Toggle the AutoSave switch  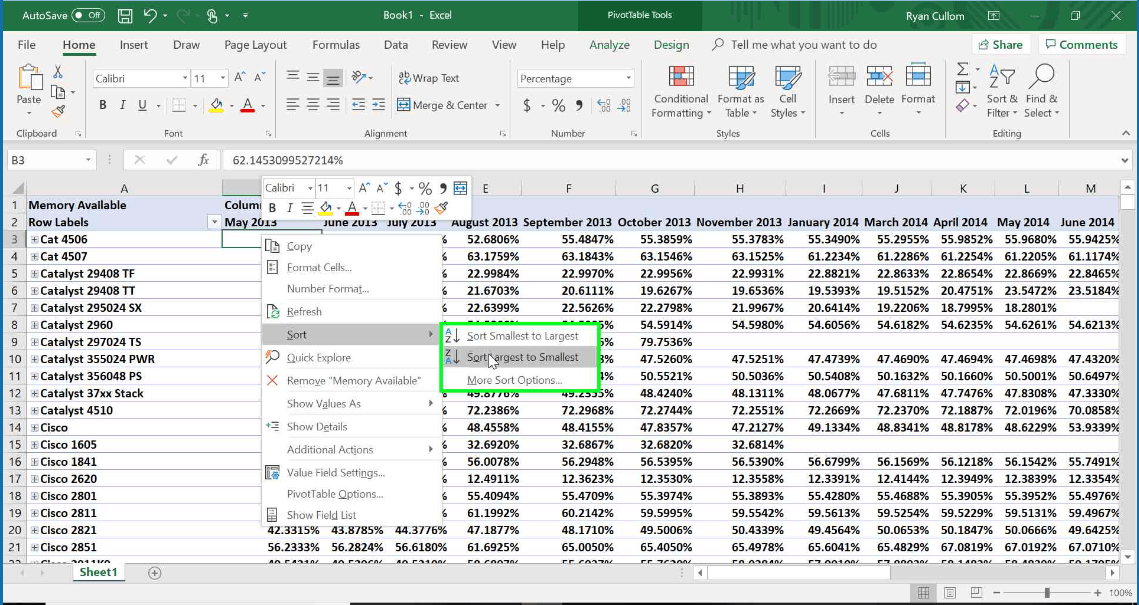87,15
